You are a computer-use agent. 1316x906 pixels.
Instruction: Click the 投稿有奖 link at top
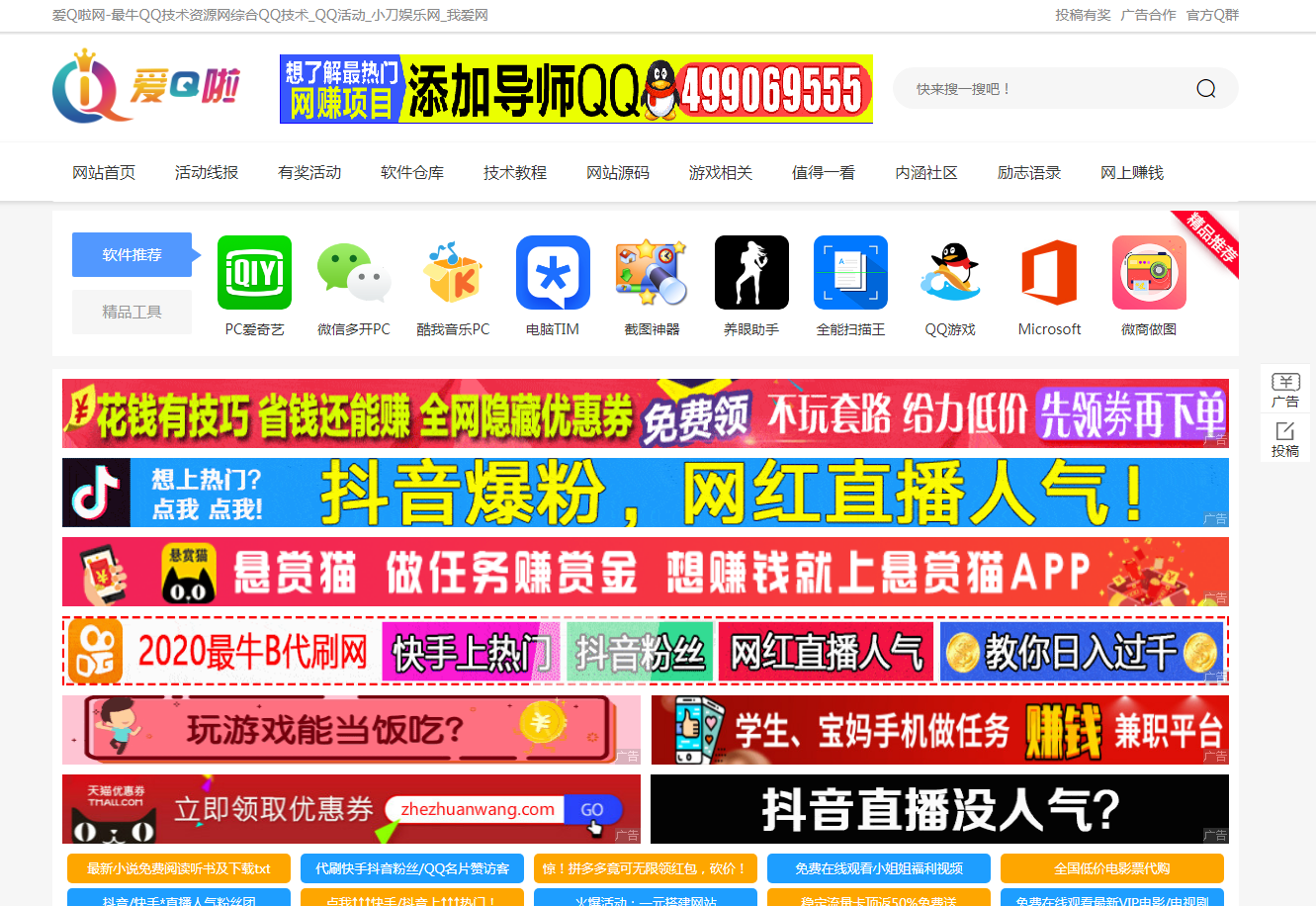coord(1083,15)
